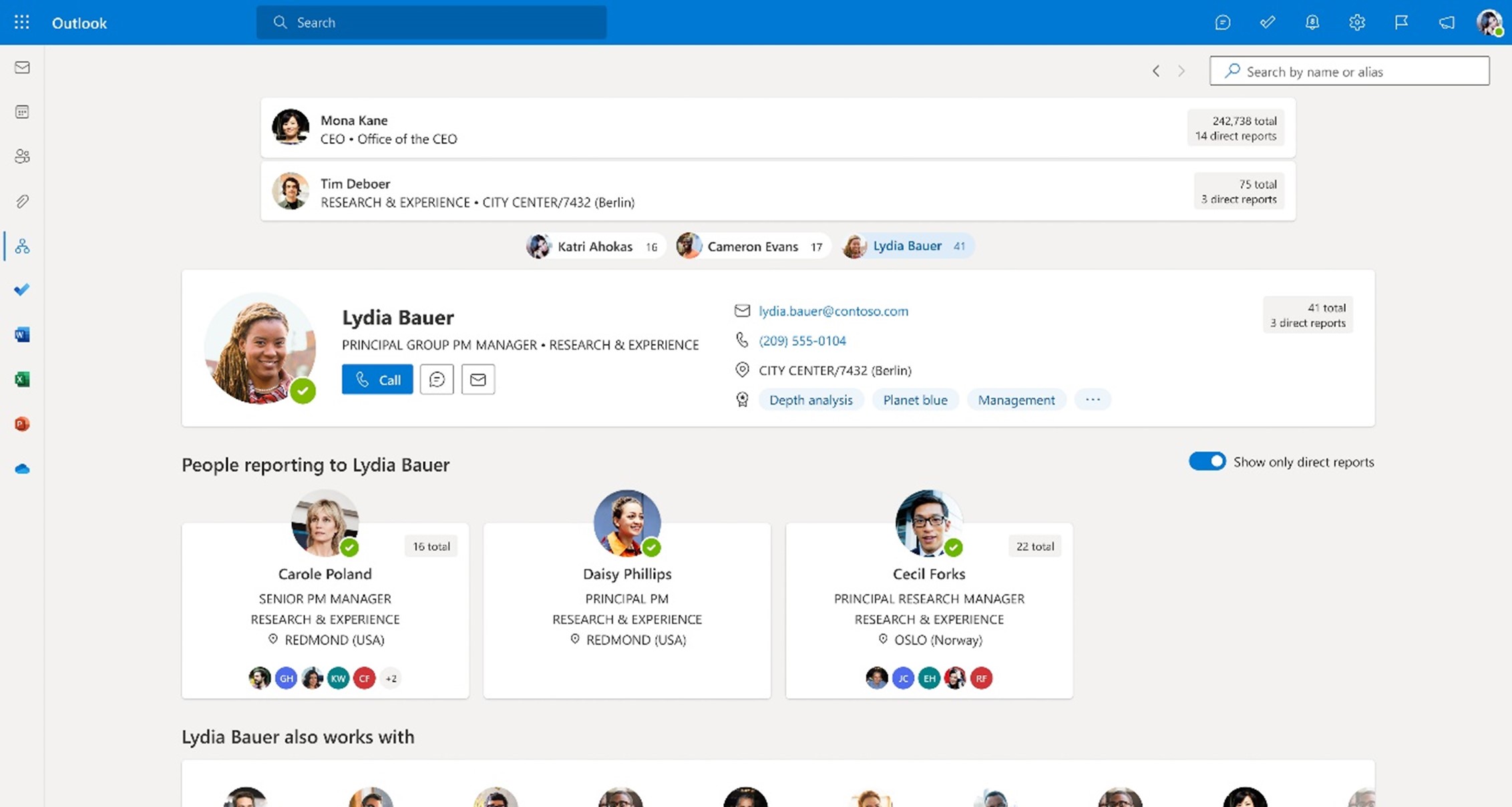Open lydia.bauer@contoso.com email link
Viewport: 1512px width, 807px height.
tap(833, 310)
